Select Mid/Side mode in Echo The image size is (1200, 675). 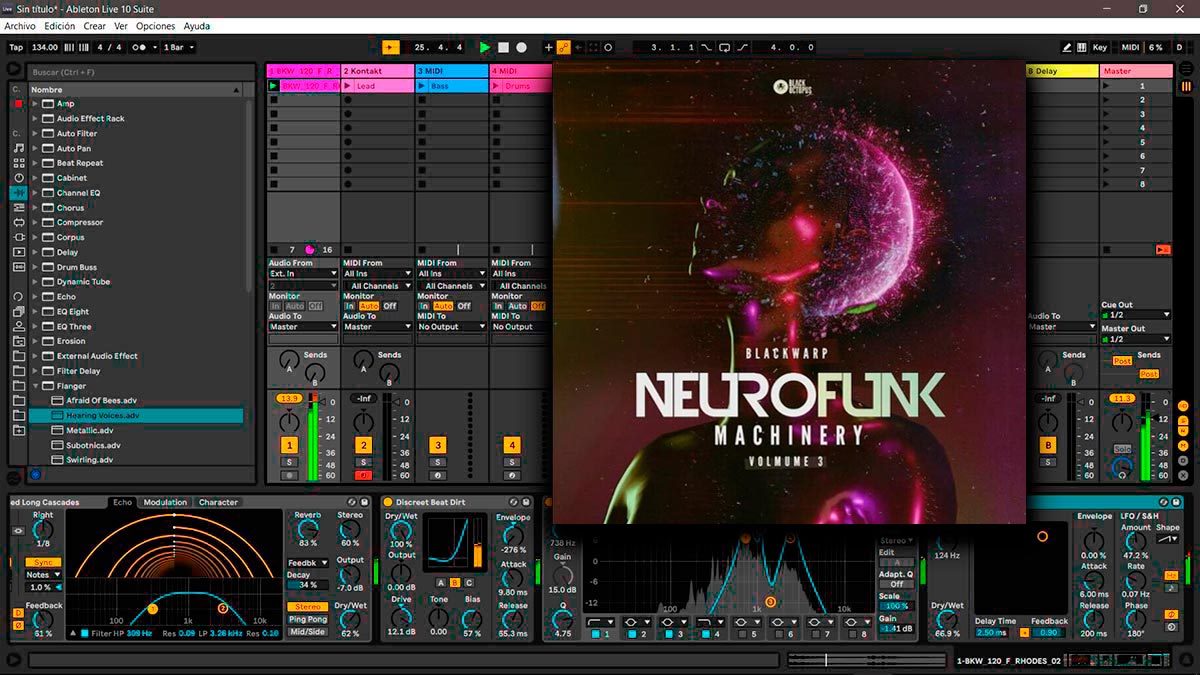pyautogui.click(x=308, y=631)
